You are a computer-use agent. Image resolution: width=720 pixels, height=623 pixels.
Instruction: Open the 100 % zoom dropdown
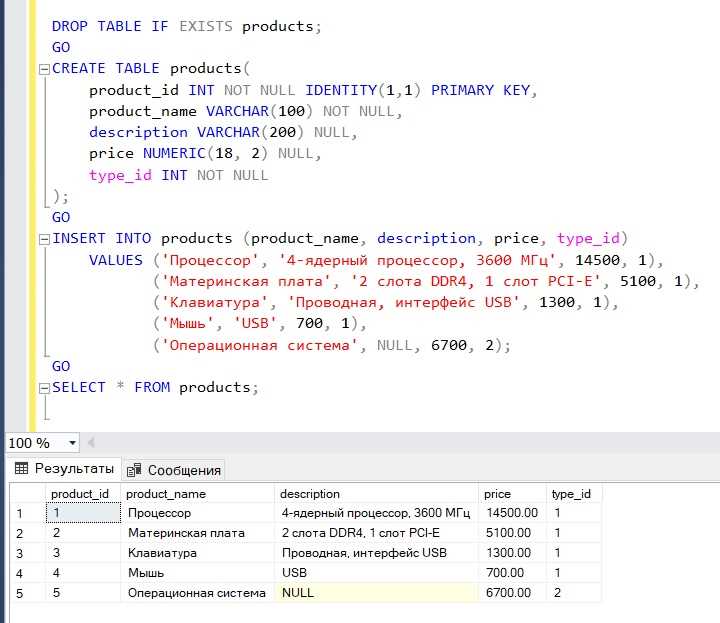72,443
